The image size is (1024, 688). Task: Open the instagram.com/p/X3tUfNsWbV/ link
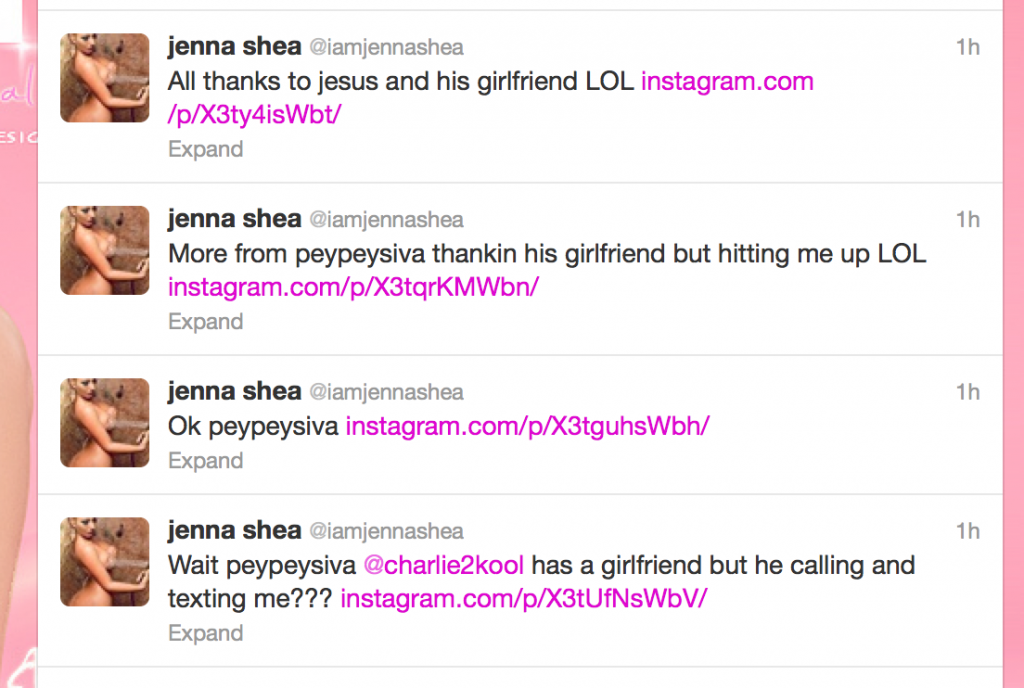pos(524,599)
